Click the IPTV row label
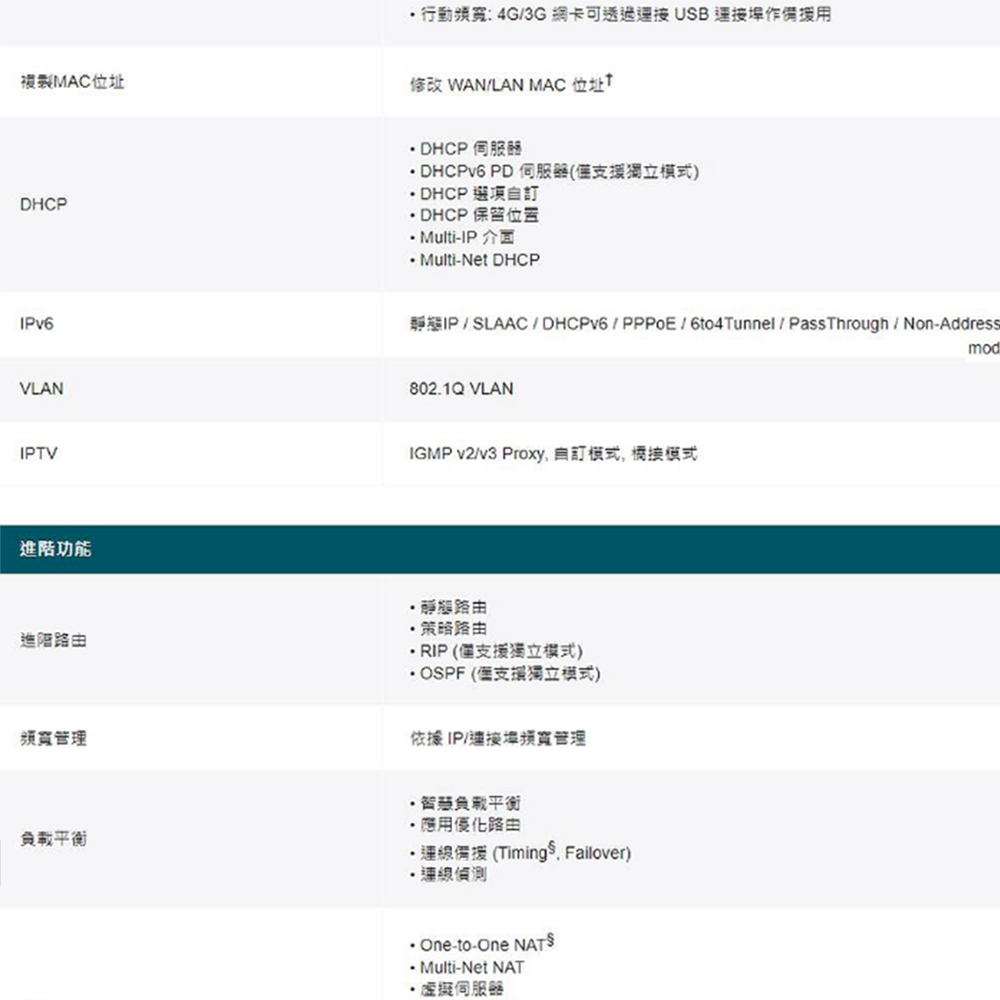This screenshot has height=1000, width=1000. 38,453
